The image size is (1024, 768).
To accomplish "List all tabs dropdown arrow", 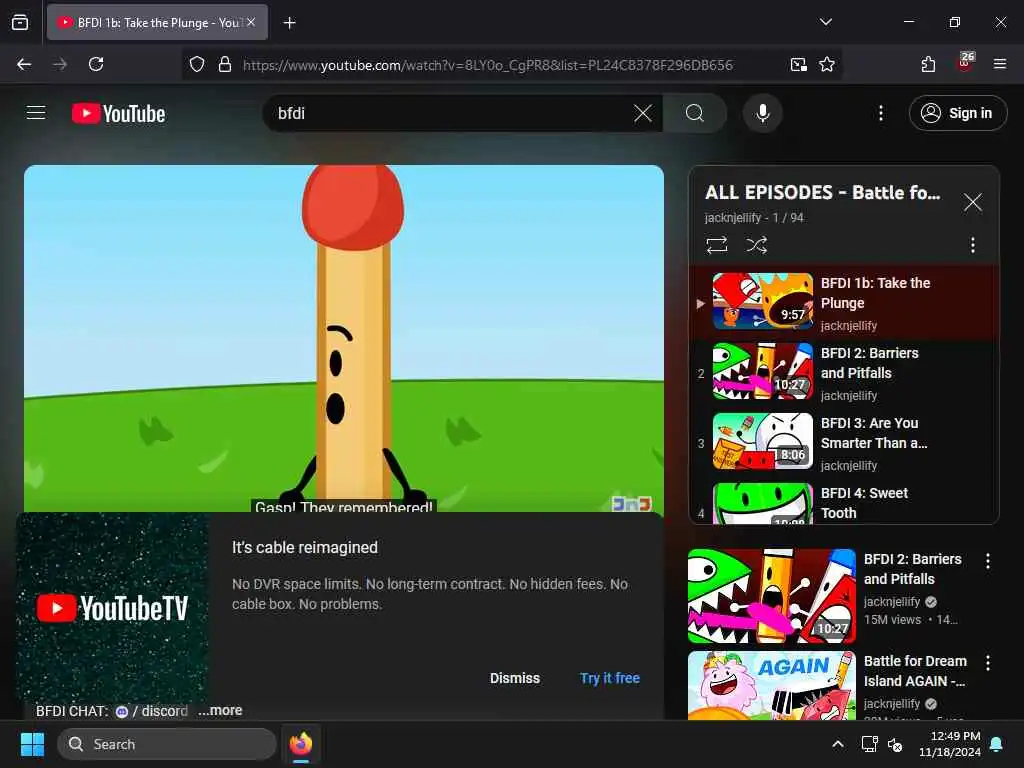I will tap(826, 22).
